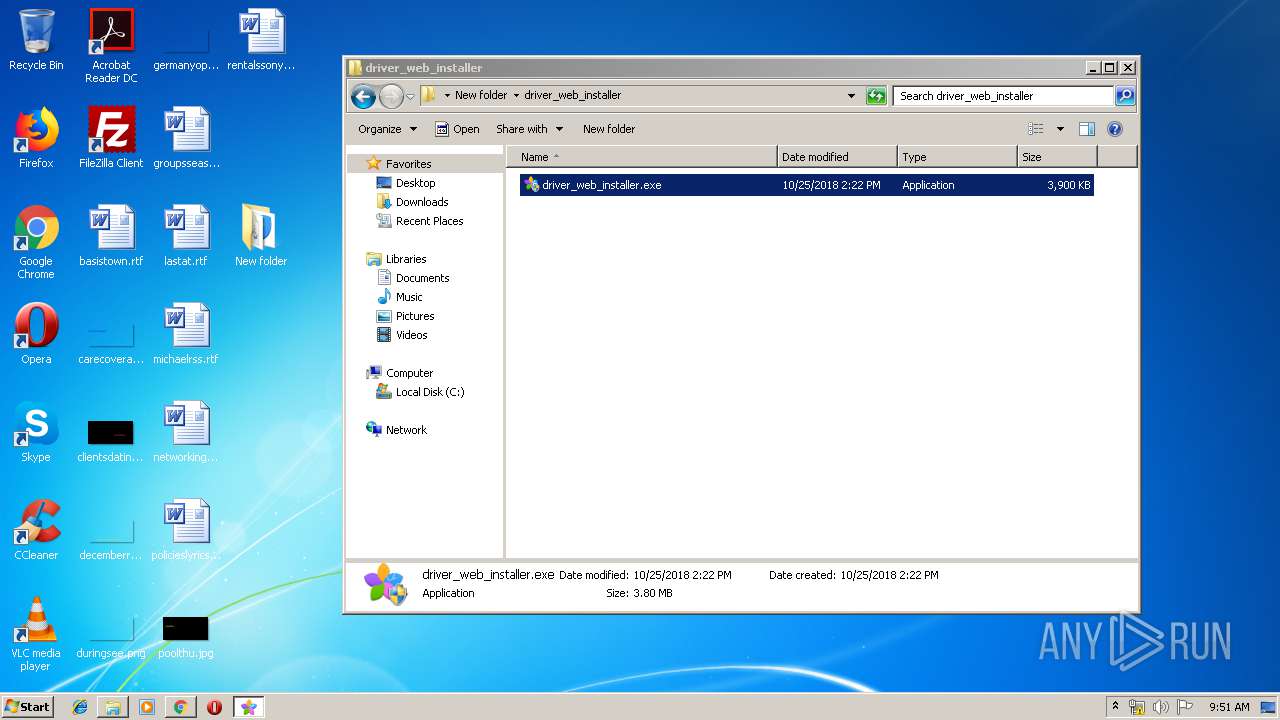This screenshot has width=1280, height=720.
Task: Open Chrome from taskbar
Action: (180, 707)
